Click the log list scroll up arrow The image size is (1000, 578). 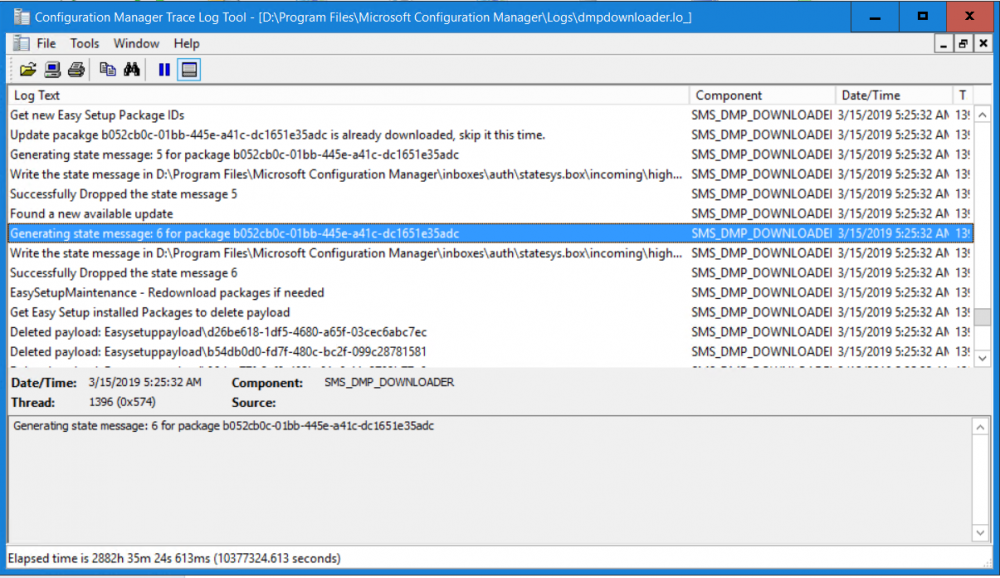982,115
